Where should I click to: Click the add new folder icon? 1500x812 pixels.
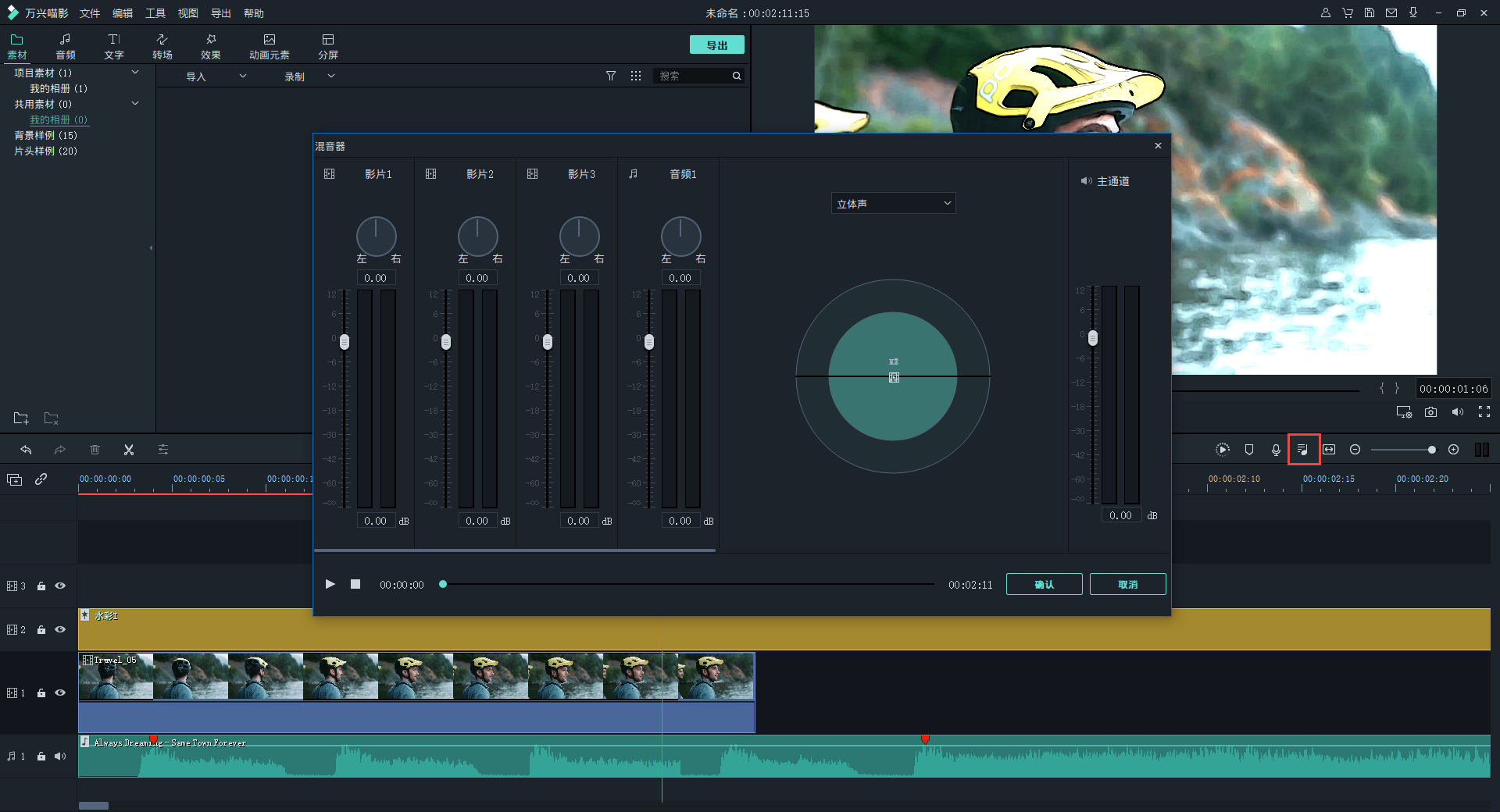21,418
